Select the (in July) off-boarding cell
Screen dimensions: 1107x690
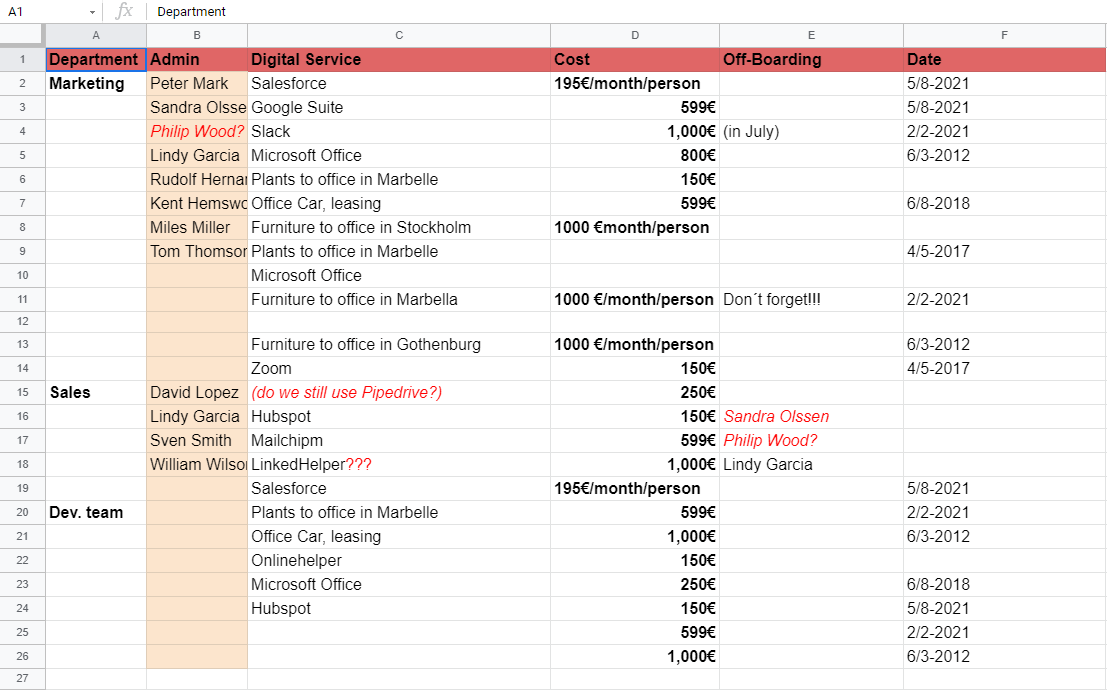point(811,131)
